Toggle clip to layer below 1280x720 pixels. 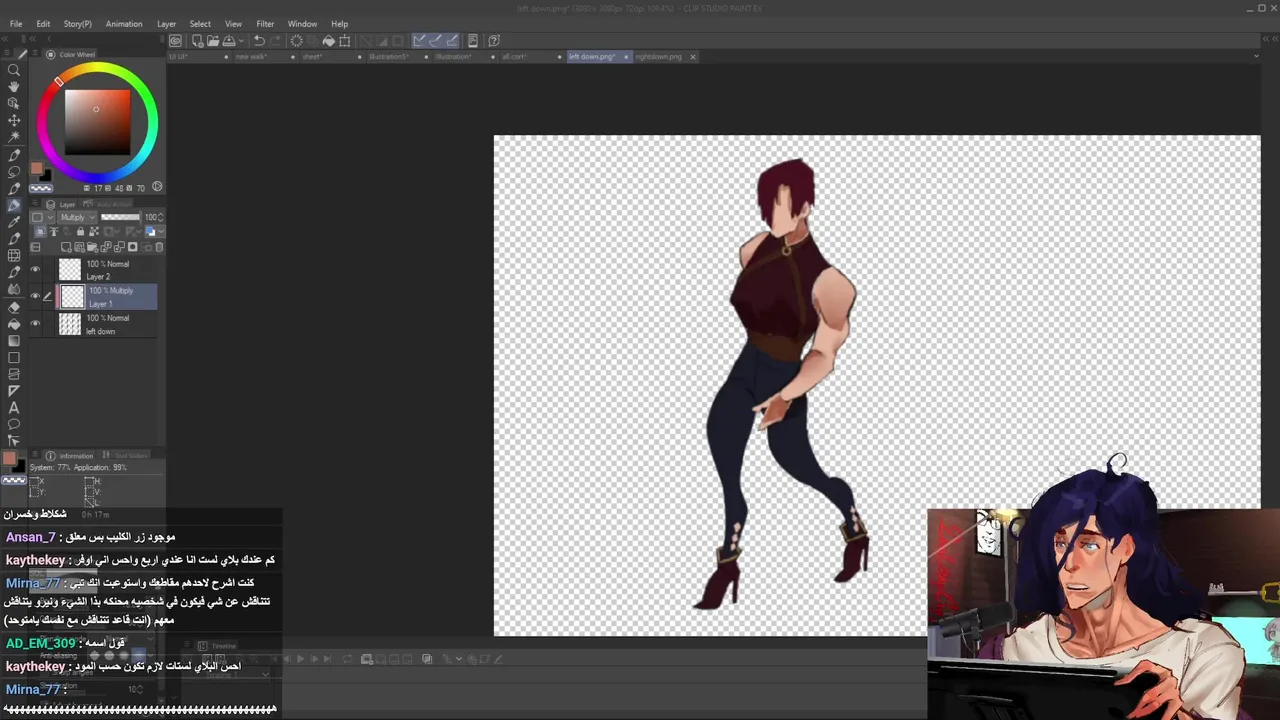(41, 232)
